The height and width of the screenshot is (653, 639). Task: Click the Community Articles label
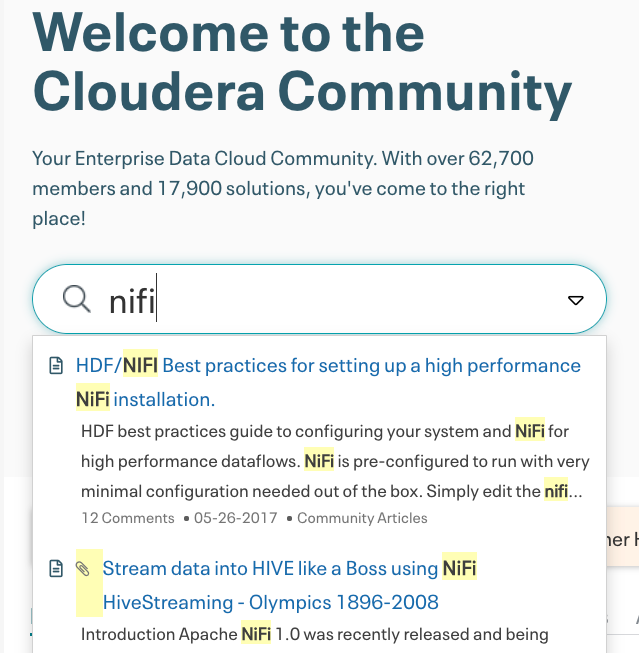coord(362,518)
